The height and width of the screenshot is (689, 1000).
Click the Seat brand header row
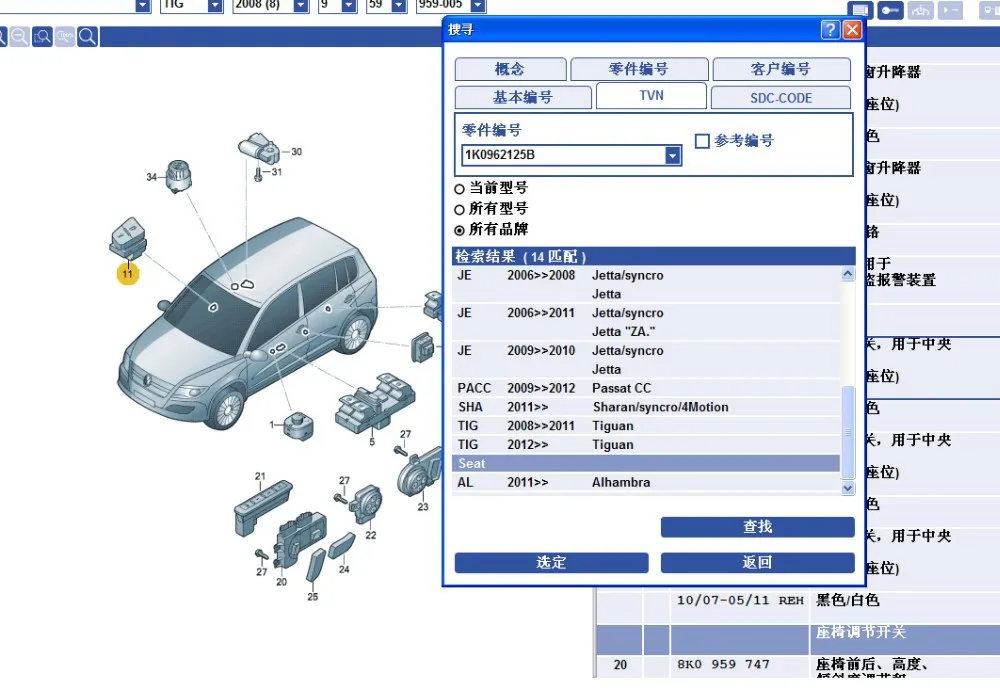coord(646,463)
